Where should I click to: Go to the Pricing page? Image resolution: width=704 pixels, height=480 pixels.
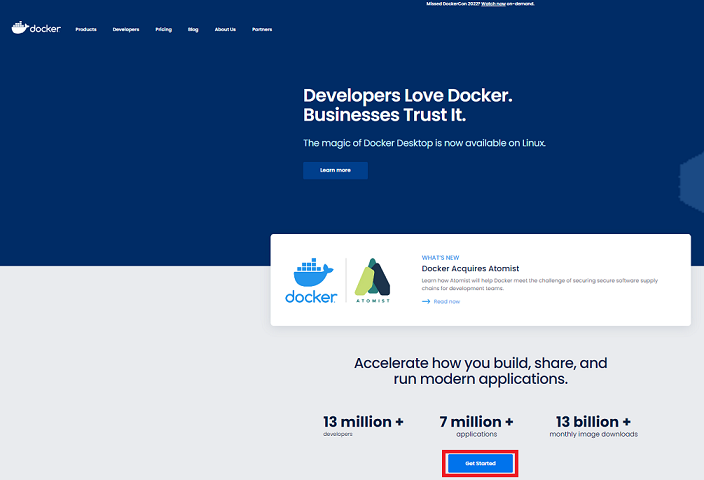[163, 29]
